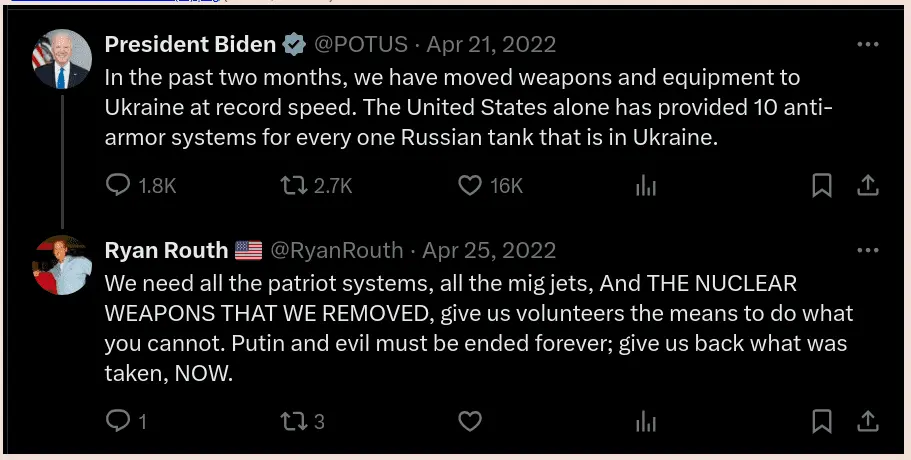View analytics for Ryan Routh's reply

point(646,421)
